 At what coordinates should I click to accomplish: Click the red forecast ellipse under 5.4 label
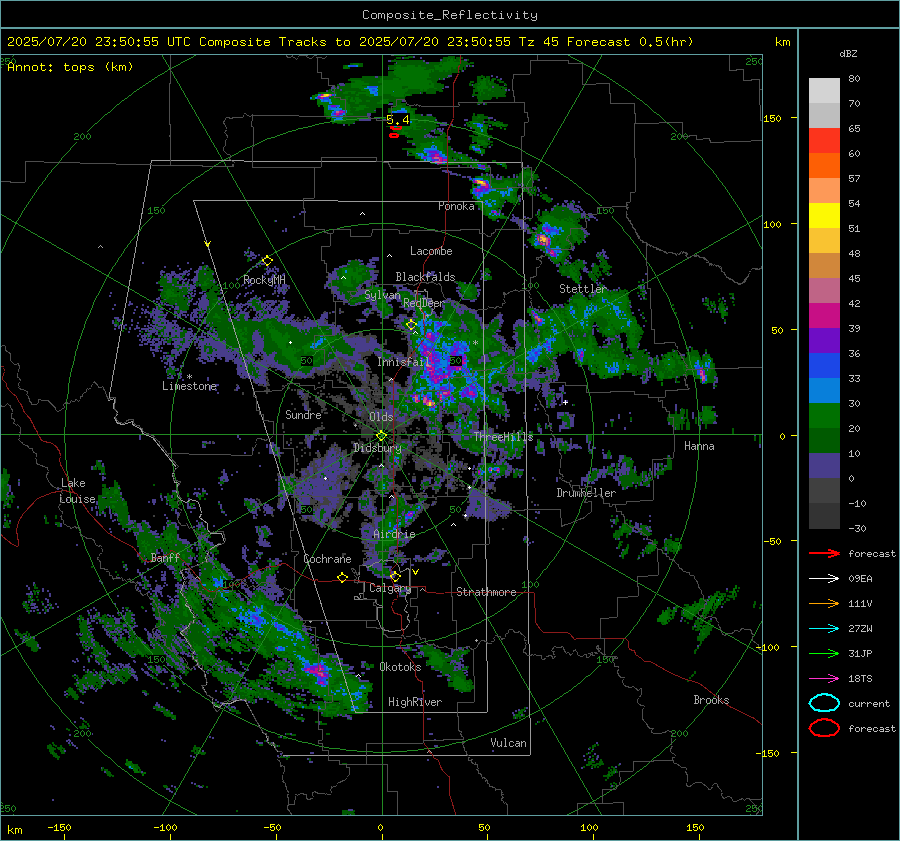pyautogui.click(x=394, y=135)
